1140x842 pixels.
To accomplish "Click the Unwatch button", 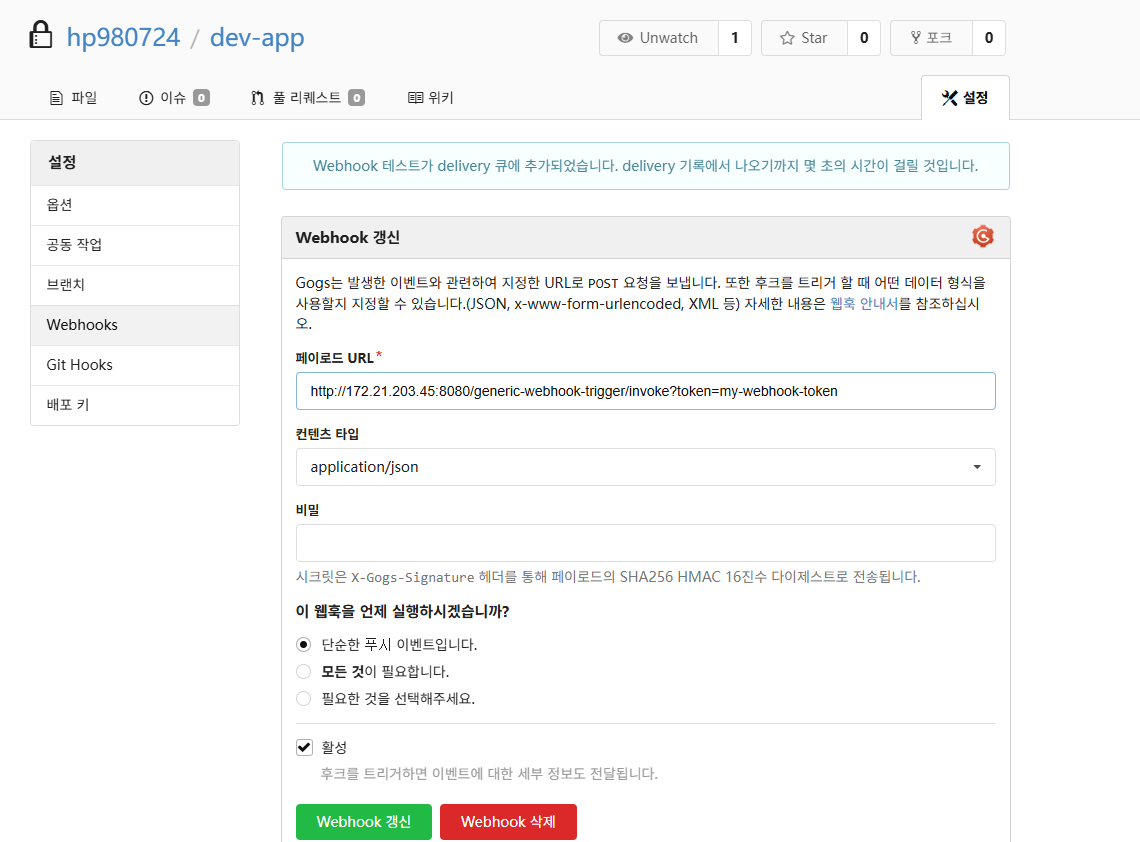I will pyautogui.click(x=658, y=38).
